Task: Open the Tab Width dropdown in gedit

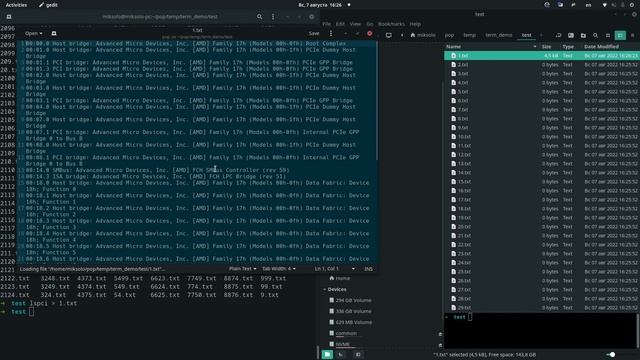Action: (x=279, y=269)
